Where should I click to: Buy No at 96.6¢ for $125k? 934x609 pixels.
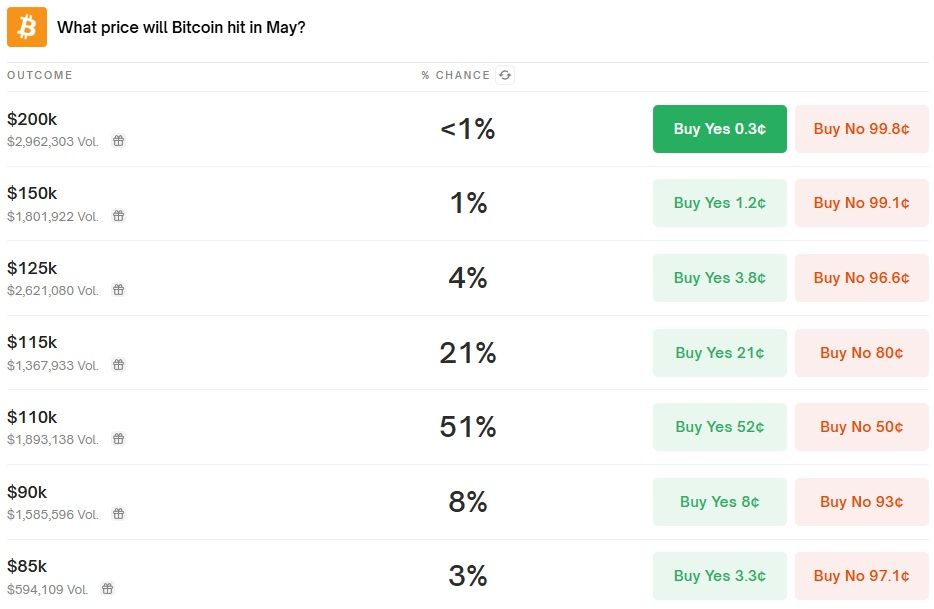click(x=861, y=278)
